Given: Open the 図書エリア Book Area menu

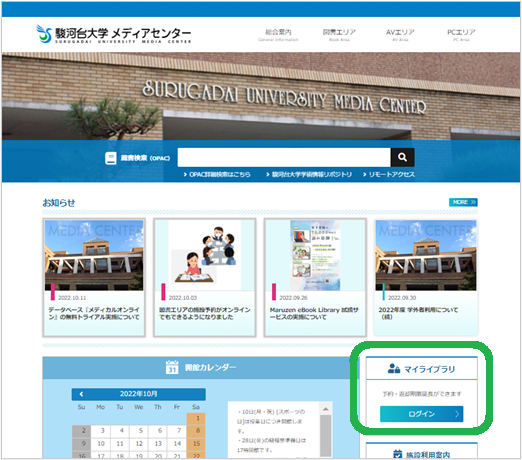Looking at the screenshot, I should [x=339, y=35].
